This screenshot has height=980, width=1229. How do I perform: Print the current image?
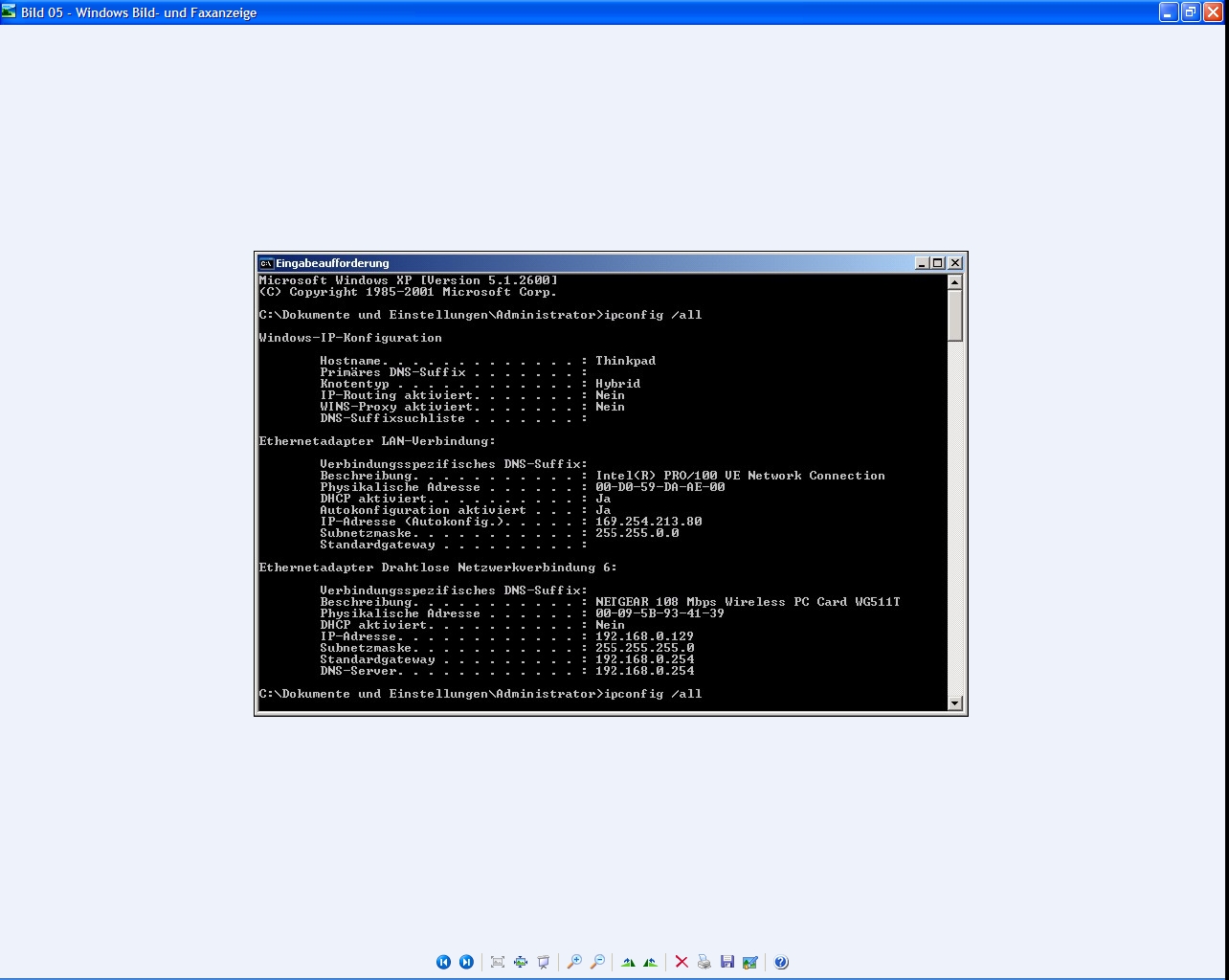704,962
